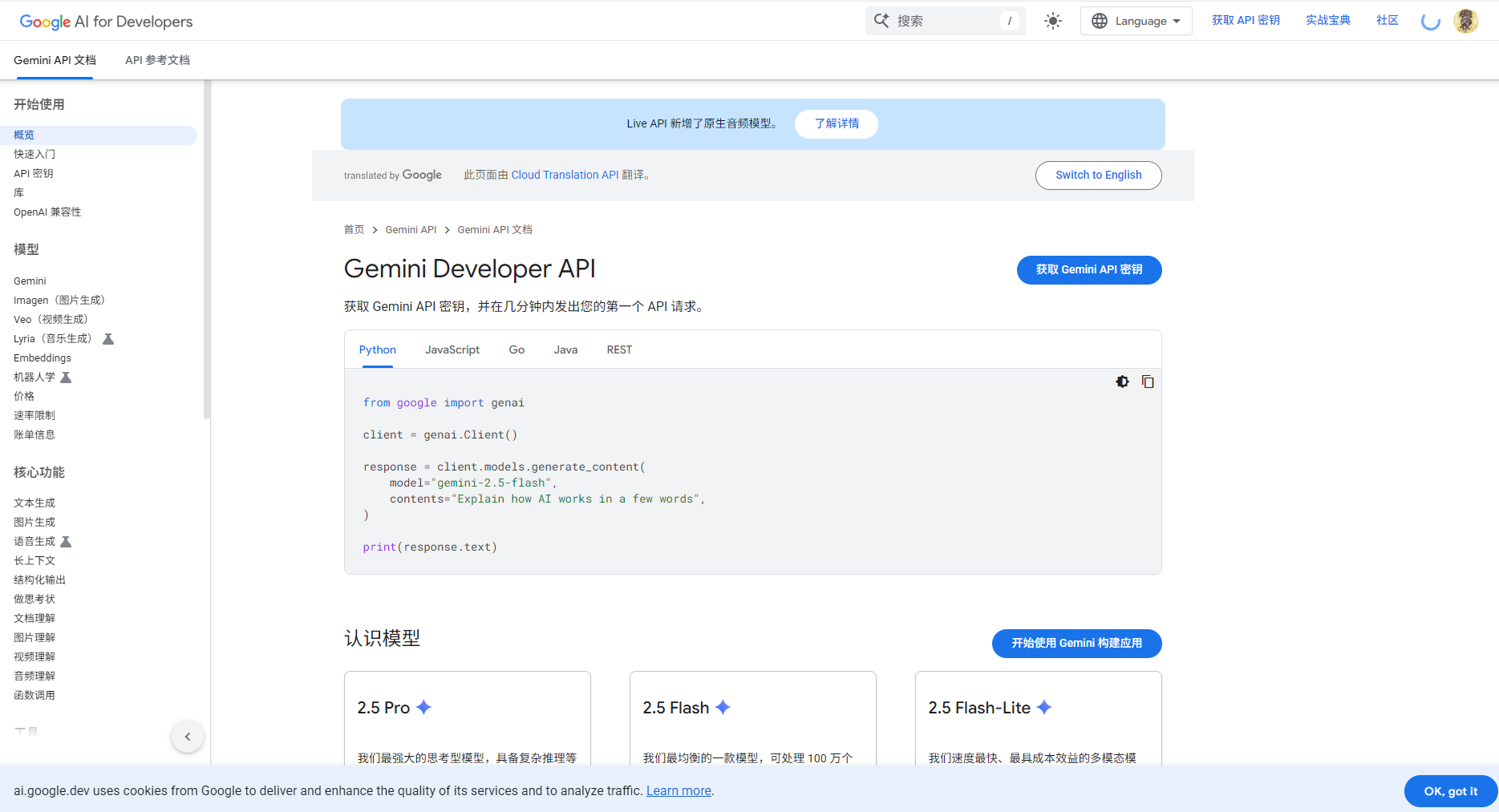The image size is (1499, 812).
Task: Collapse the left sidebar with arrow button
Action: 188,737
